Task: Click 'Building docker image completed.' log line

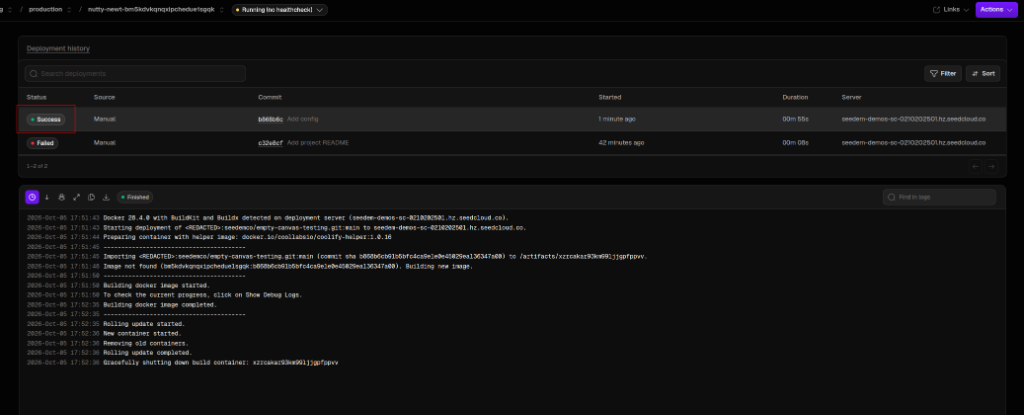Action: click(x=161, y=305)
